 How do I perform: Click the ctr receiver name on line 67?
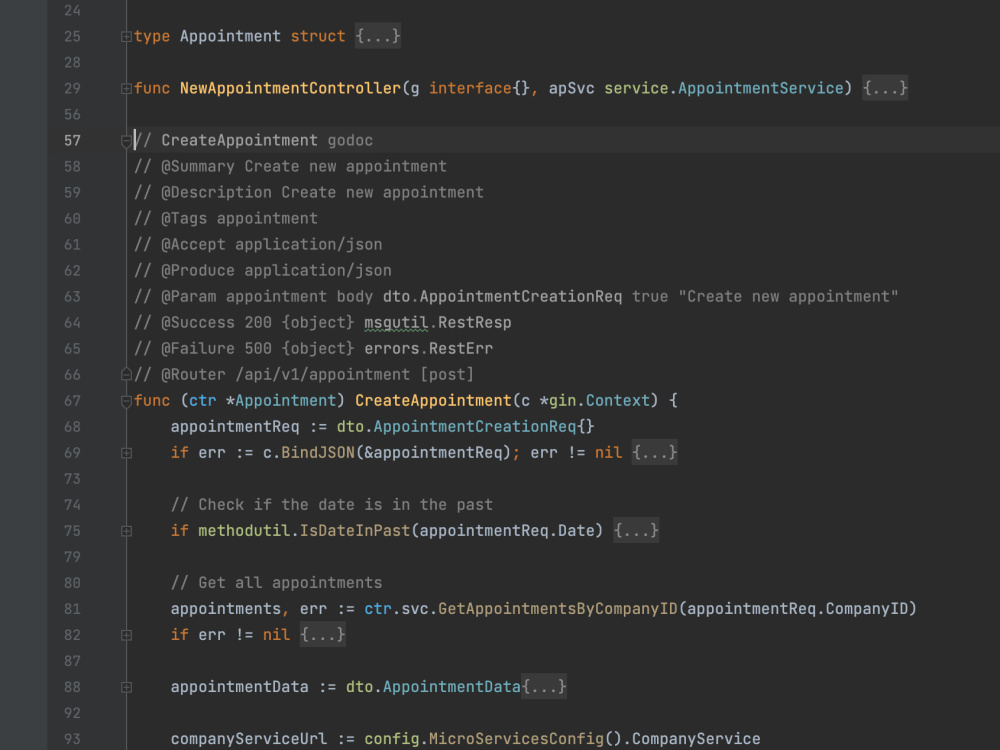pyautogui.click(x=203, y=401)
